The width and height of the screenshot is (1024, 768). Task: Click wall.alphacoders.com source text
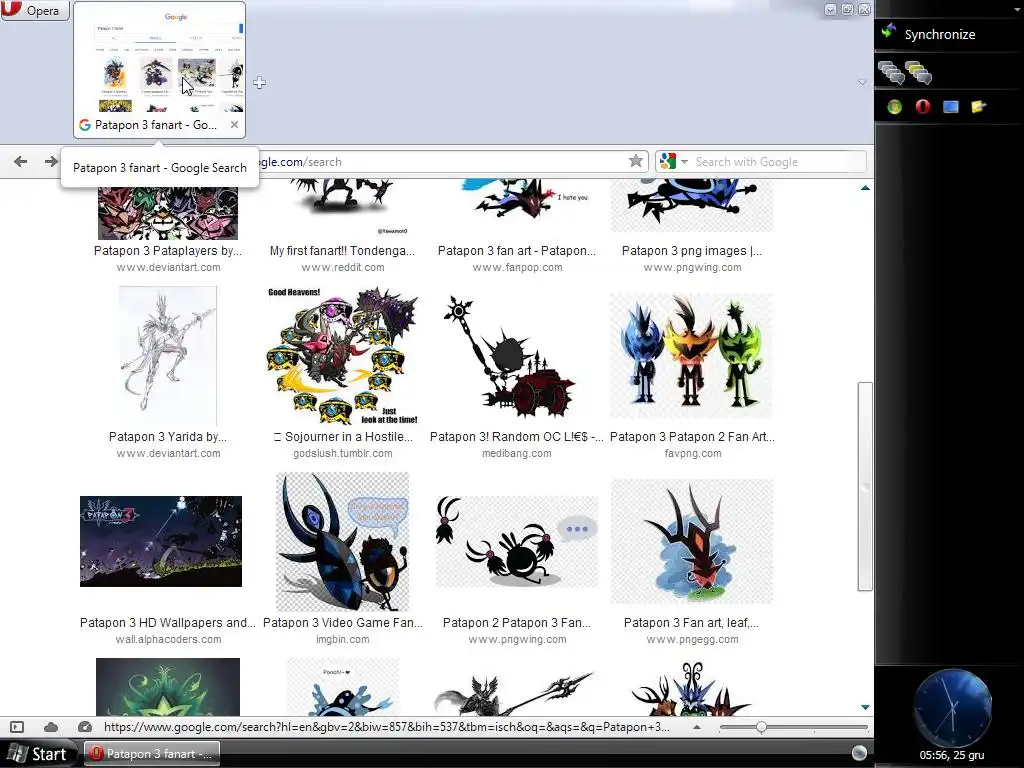click(x=168, y=639)
